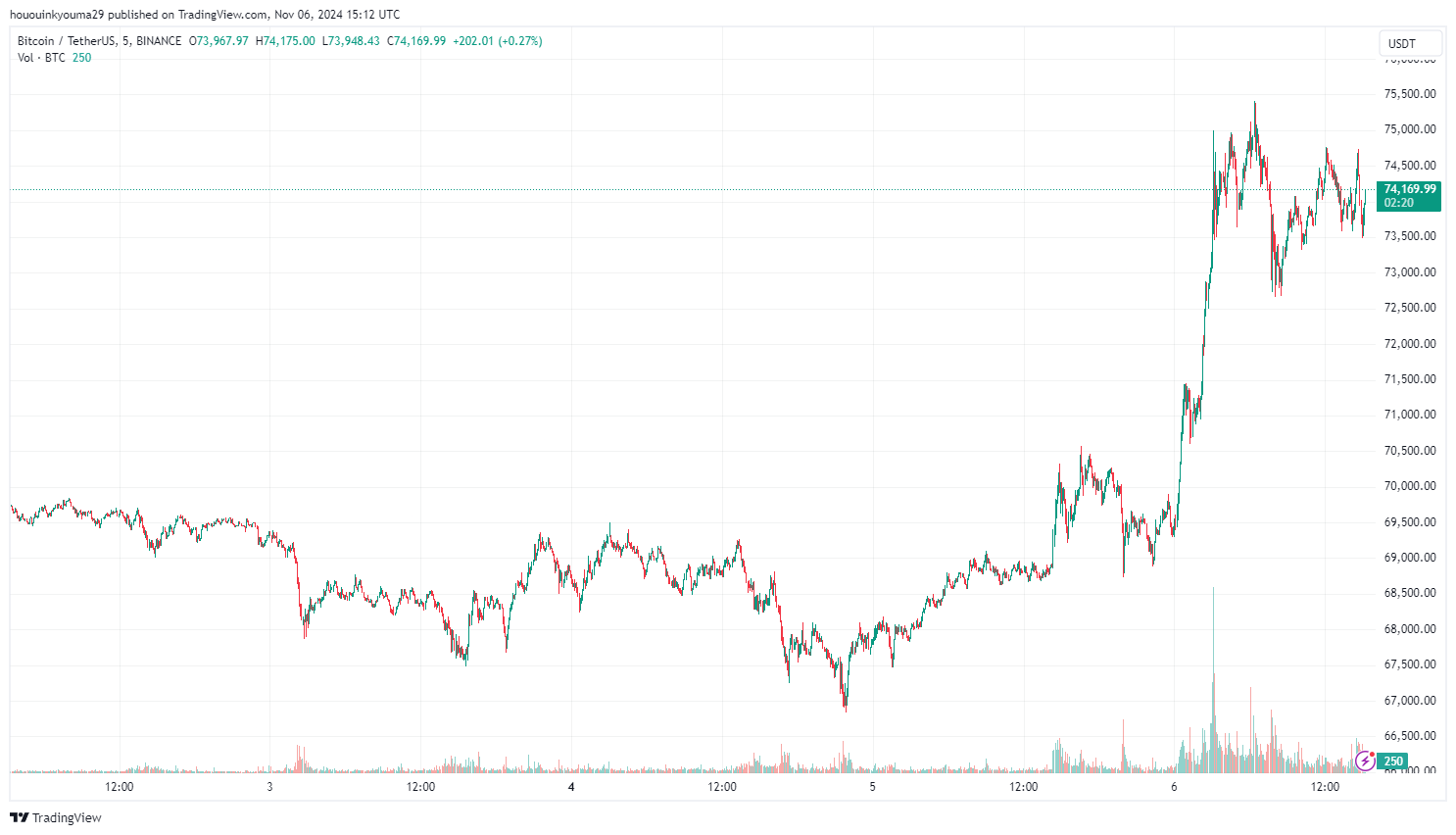Click the 69,500.00 price axis label
Viewport: 1456px width, 835px height.
1410,522
